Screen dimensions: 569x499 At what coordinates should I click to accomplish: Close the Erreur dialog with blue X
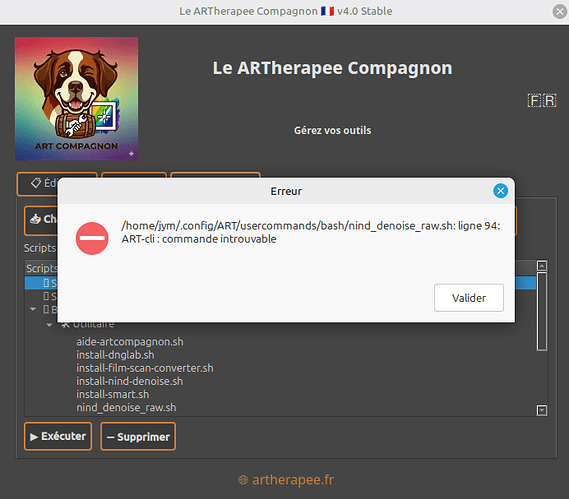(500, 191)
